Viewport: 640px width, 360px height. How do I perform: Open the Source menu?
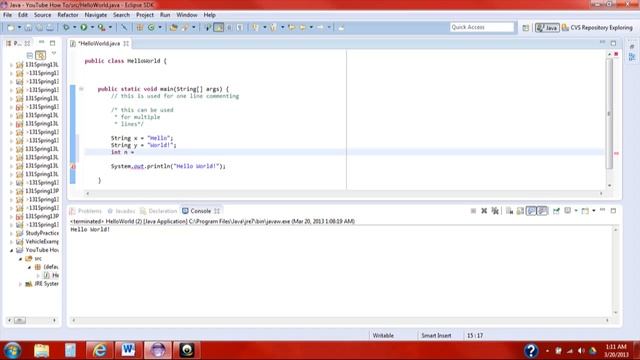point(42,15)
